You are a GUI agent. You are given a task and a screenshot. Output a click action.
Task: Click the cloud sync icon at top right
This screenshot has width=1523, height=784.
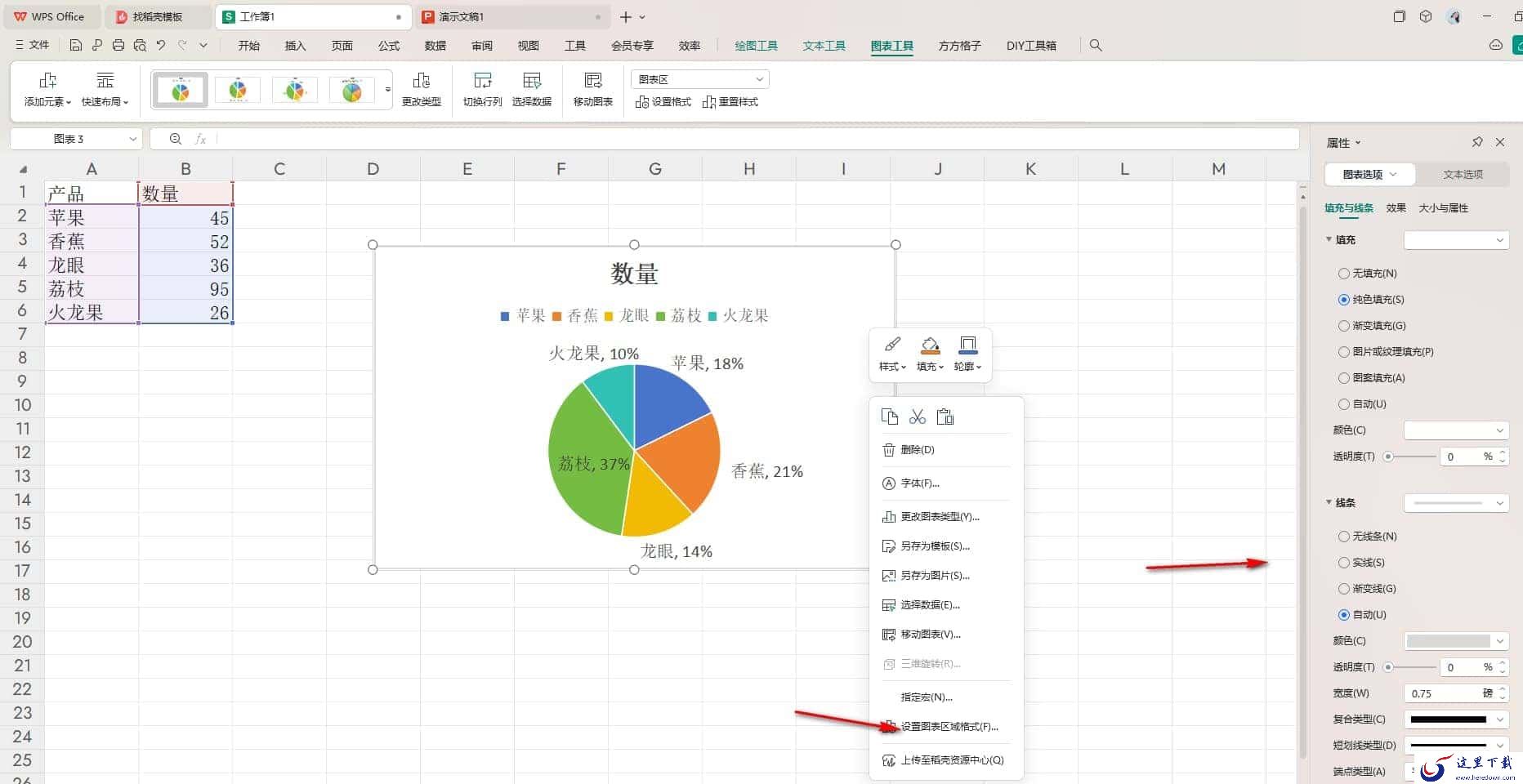[1496, 46]
